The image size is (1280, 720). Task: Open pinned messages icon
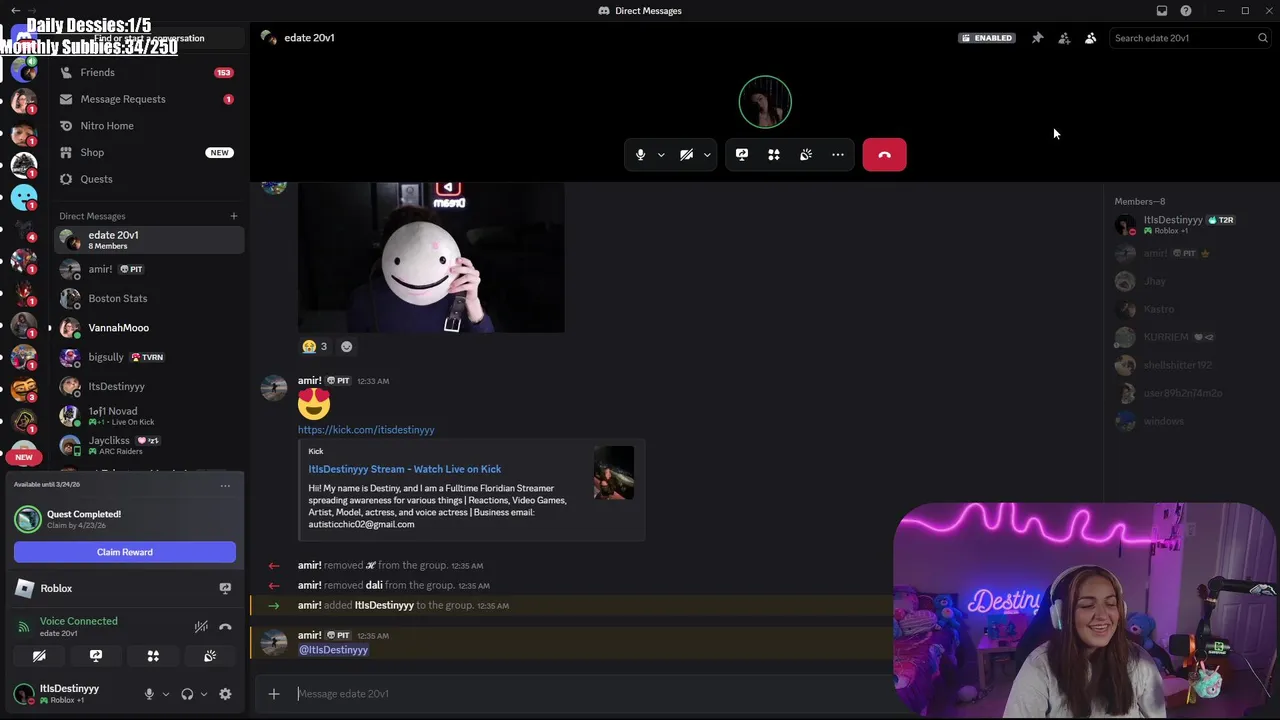pos(1037,38)
